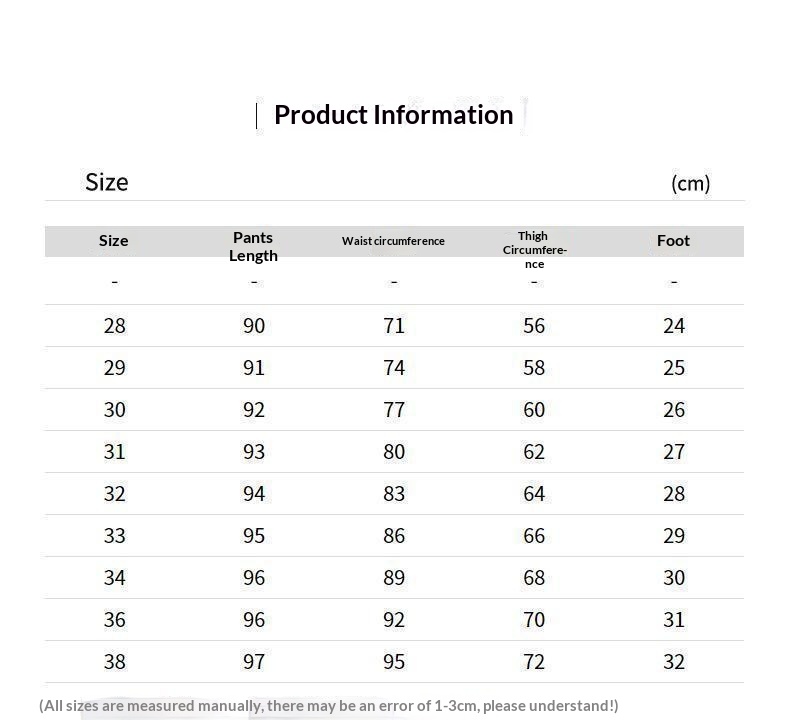Image resolution: width=790 pixels, height=720 pixels.
Task: Select thigh circumference value 60
Action: point(534,410)
